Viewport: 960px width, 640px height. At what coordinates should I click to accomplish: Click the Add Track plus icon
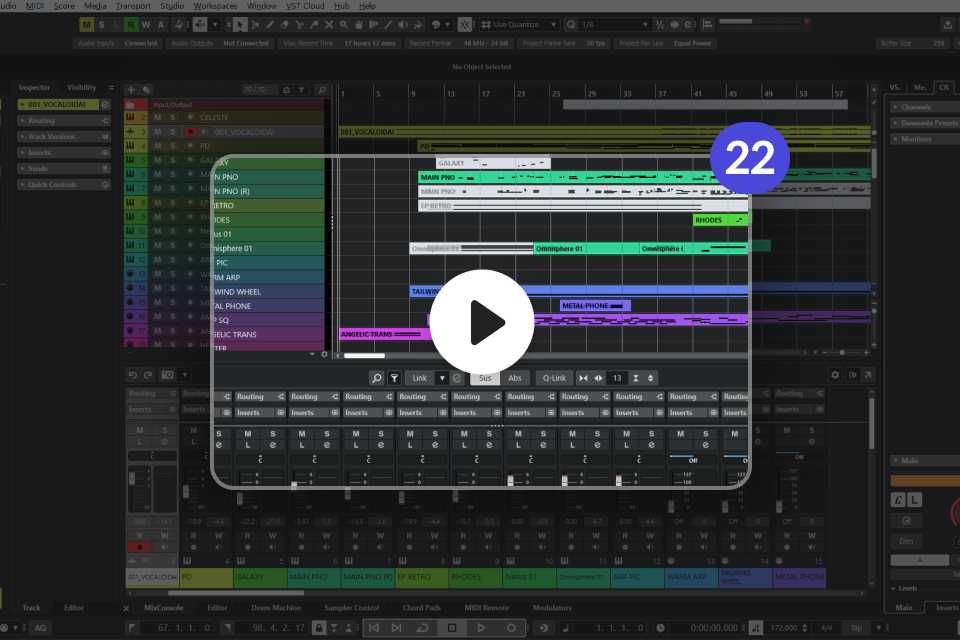131,89
